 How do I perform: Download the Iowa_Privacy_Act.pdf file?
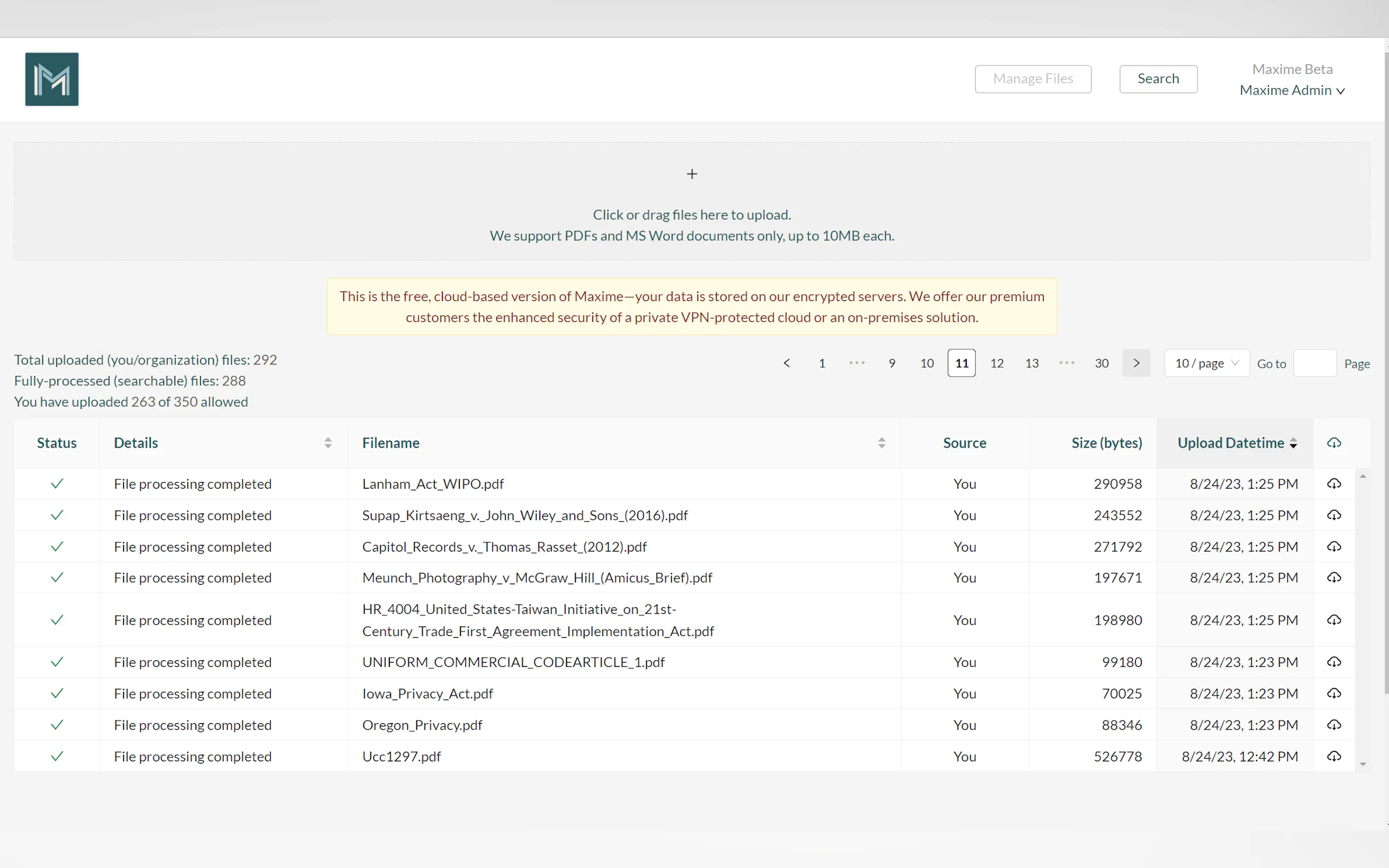(x=1333, y=694)
